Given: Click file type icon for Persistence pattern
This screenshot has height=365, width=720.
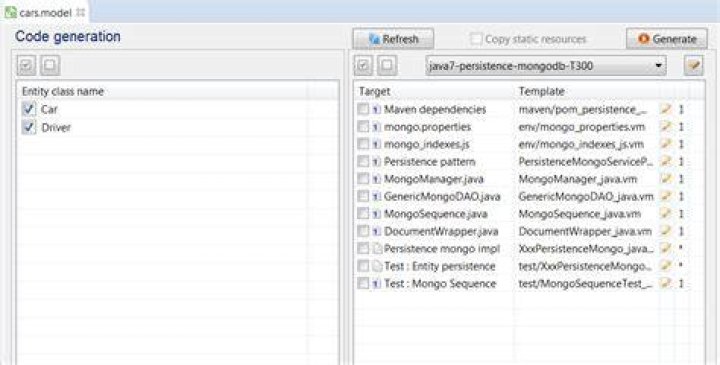Looking at the screenshot, I should coord(377,162).
